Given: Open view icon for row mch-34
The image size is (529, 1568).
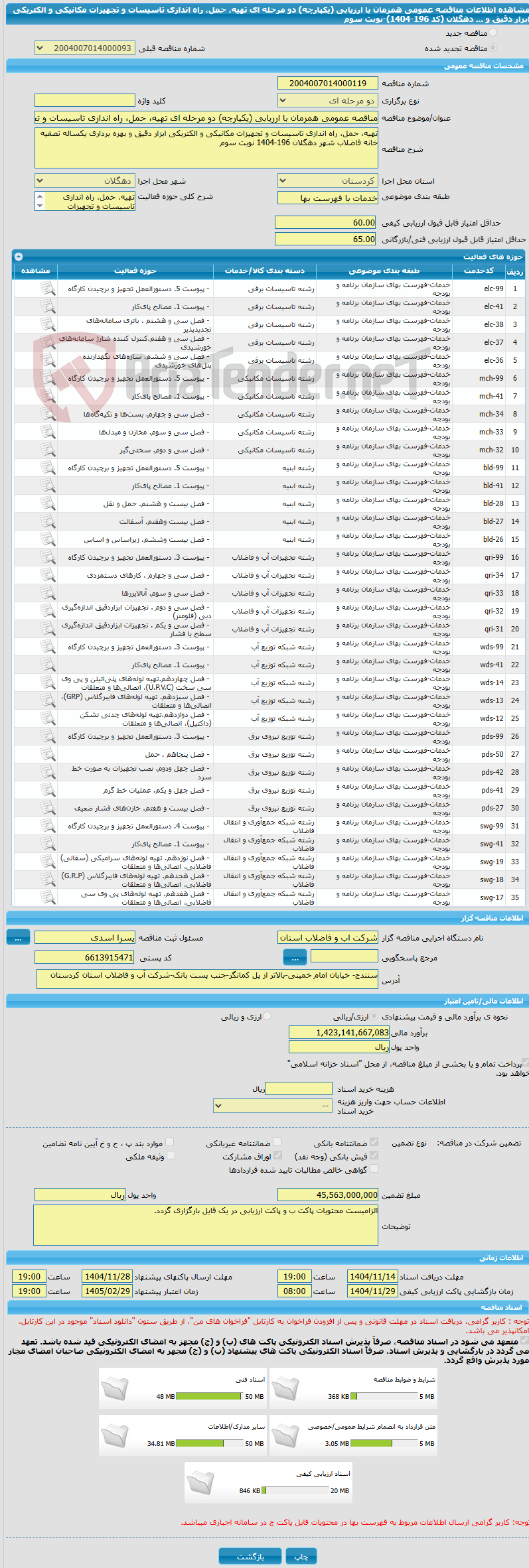Looking at the screenshot, I should tap(48, 414).
